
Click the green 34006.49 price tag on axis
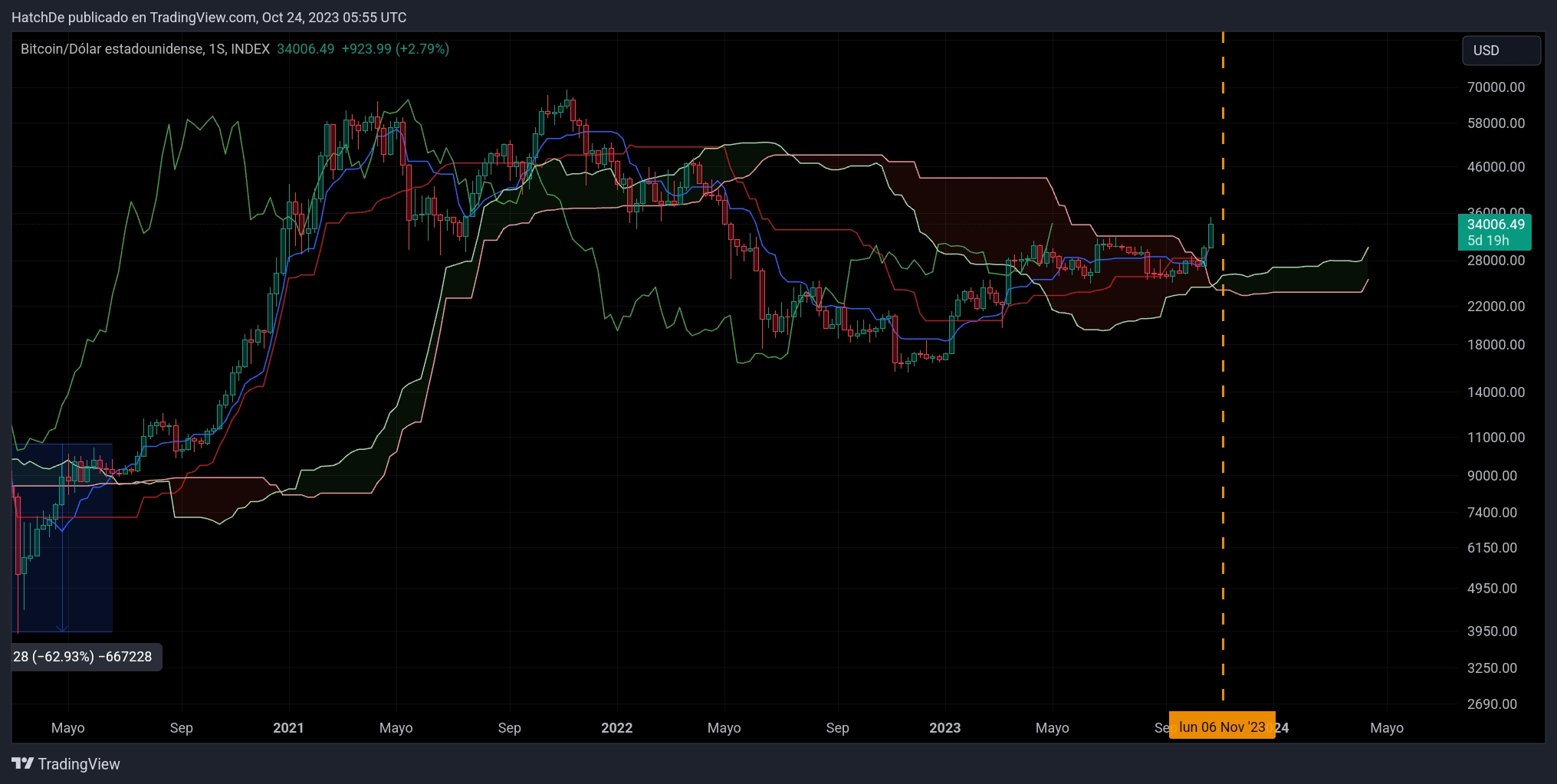1494,231
